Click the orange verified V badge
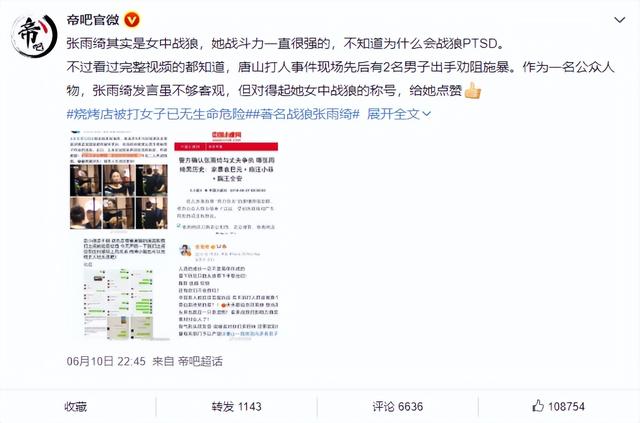The image size is (640, 423). 132,20
